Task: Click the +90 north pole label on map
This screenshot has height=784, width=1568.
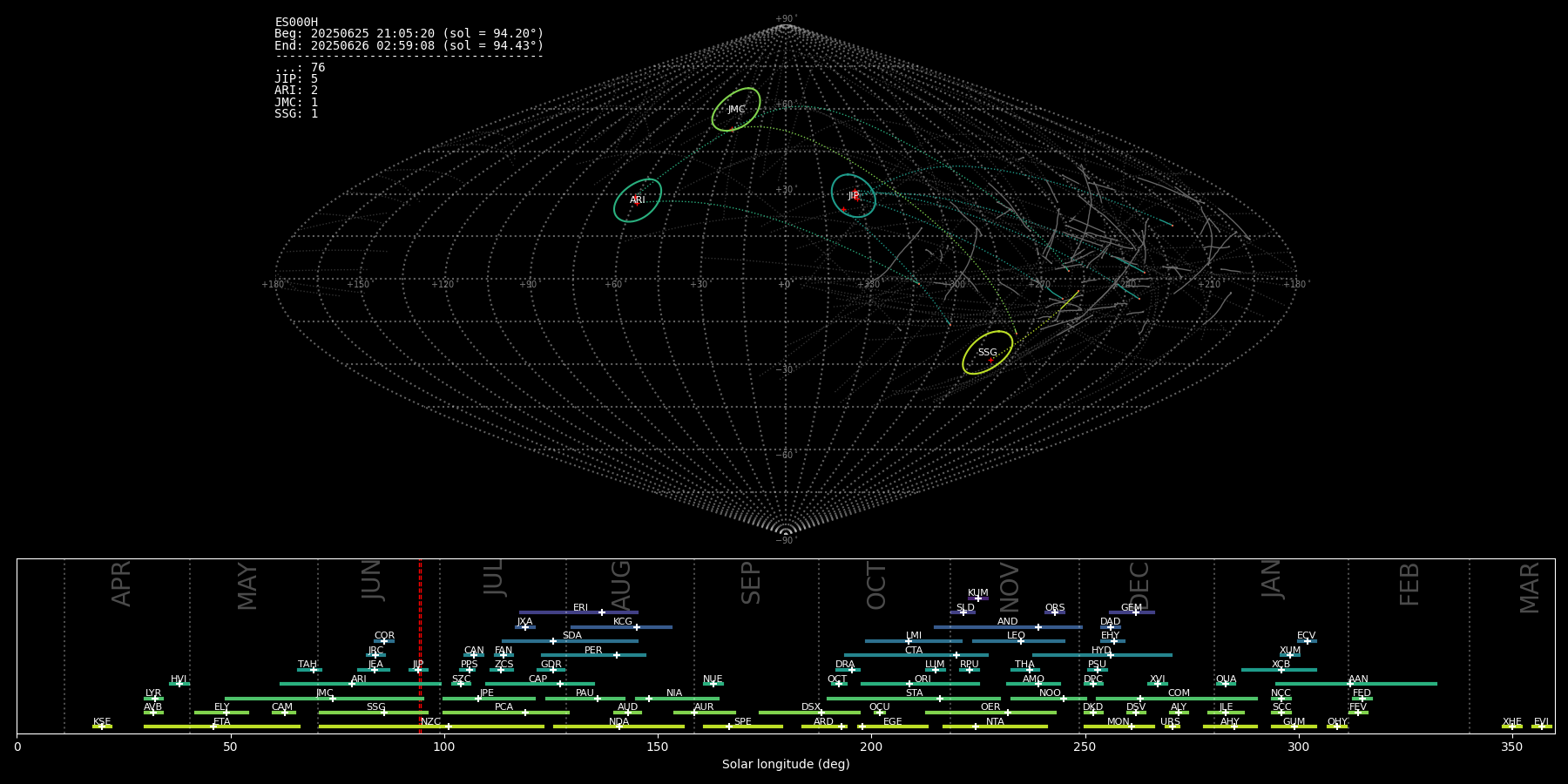Action: (786, 18)
